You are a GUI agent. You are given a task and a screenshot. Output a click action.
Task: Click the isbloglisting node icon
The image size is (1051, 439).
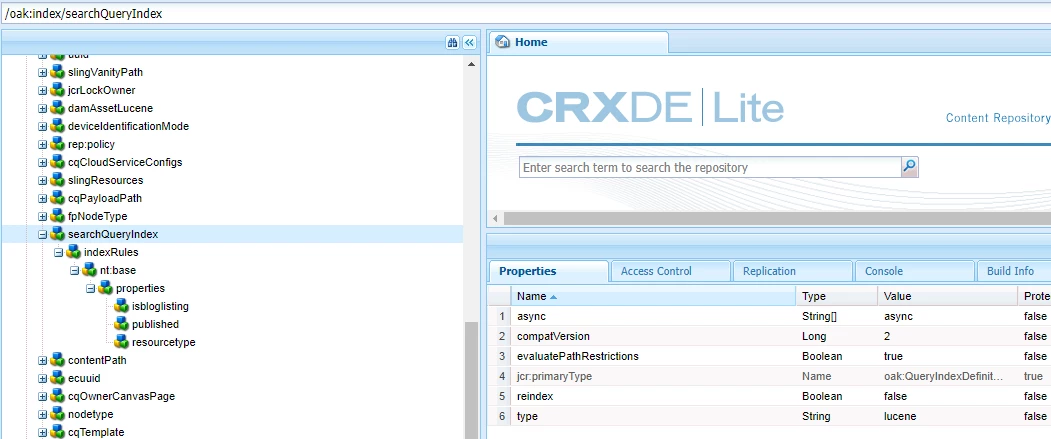(121, 306)
